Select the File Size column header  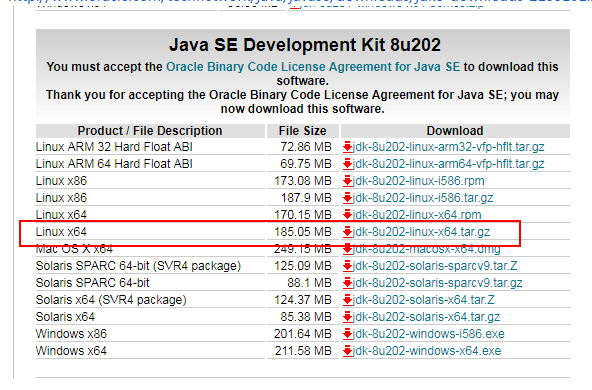pyautogui.click(x=302, y=131)
